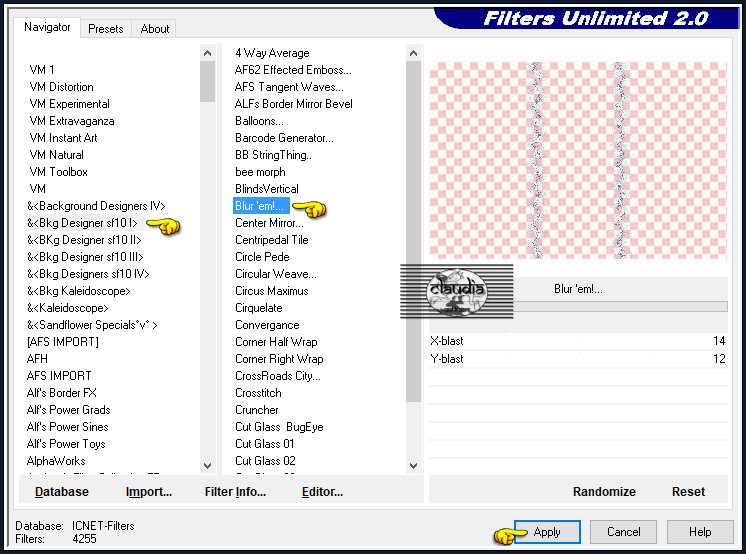Click the Apply button
The height and width of the screenshot is (554, 746).
[x=547, y=532]
